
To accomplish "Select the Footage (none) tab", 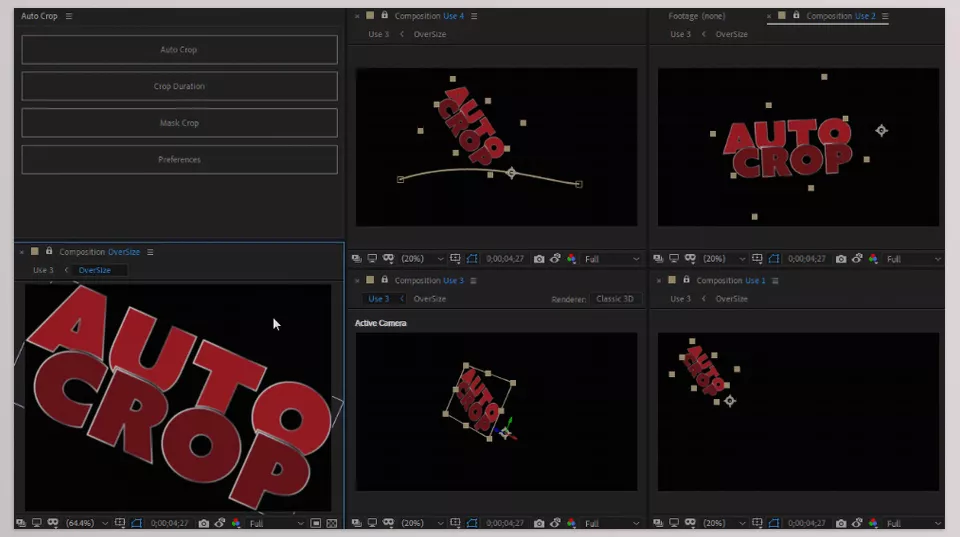I will coord(697,16).
